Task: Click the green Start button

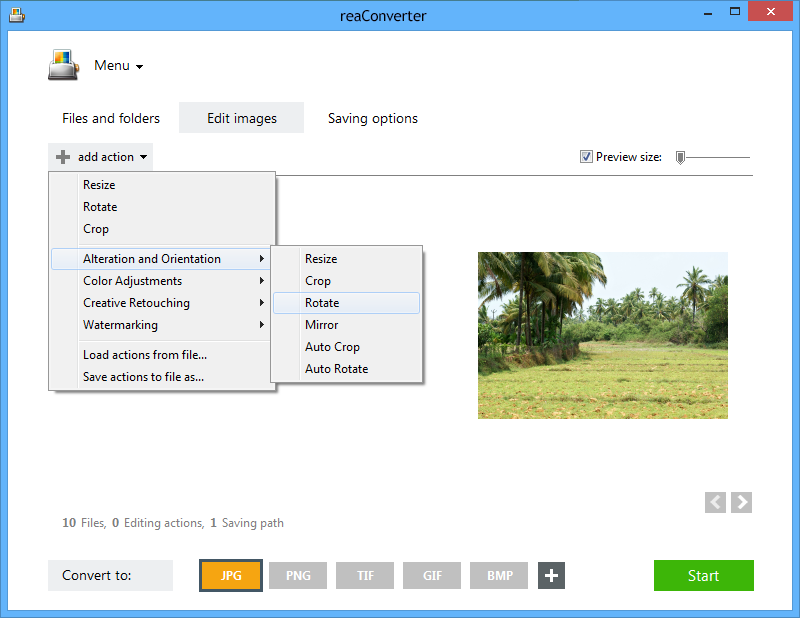Action: (x=704, y=576)
